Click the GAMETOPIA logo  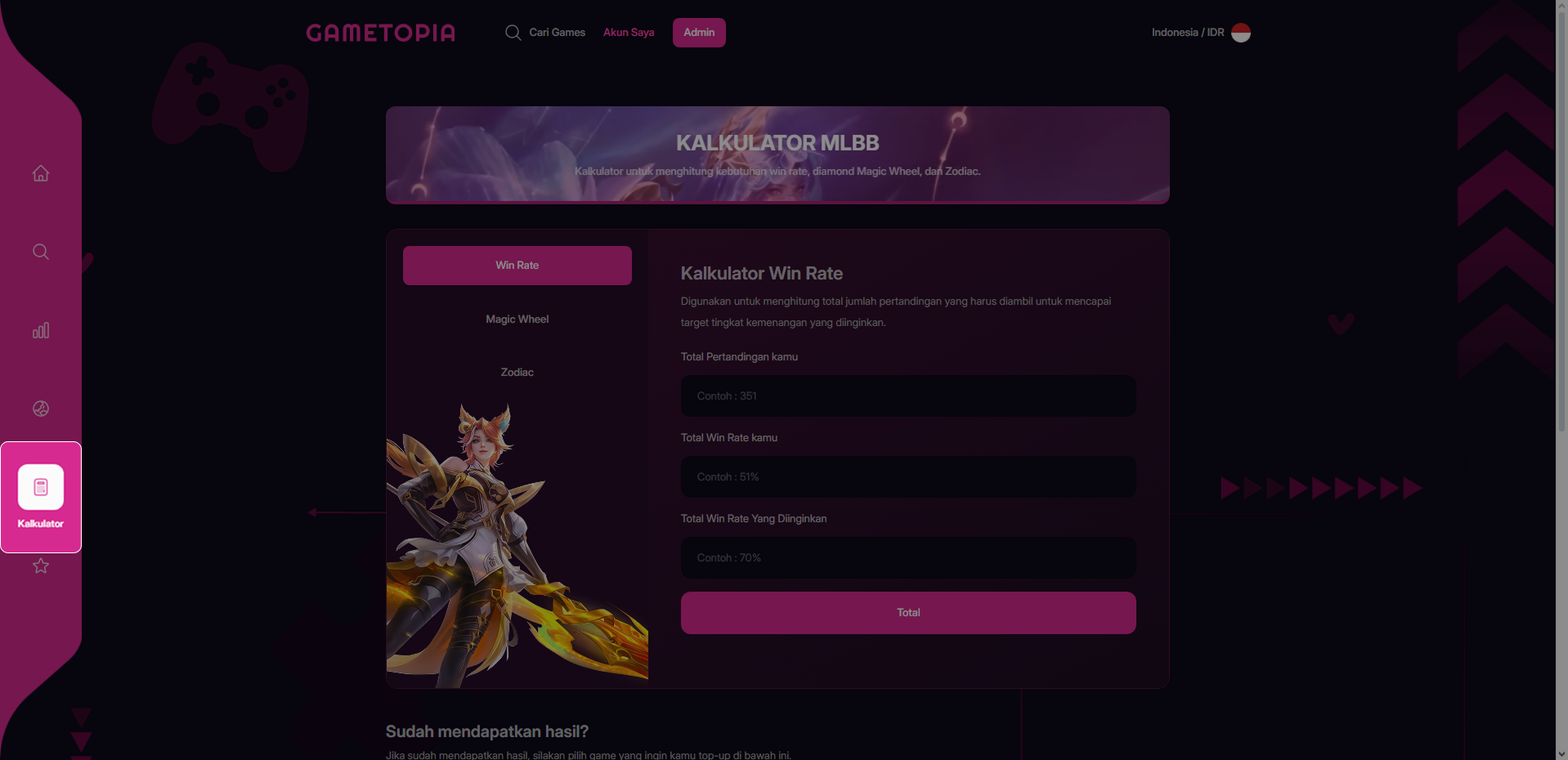381,33
